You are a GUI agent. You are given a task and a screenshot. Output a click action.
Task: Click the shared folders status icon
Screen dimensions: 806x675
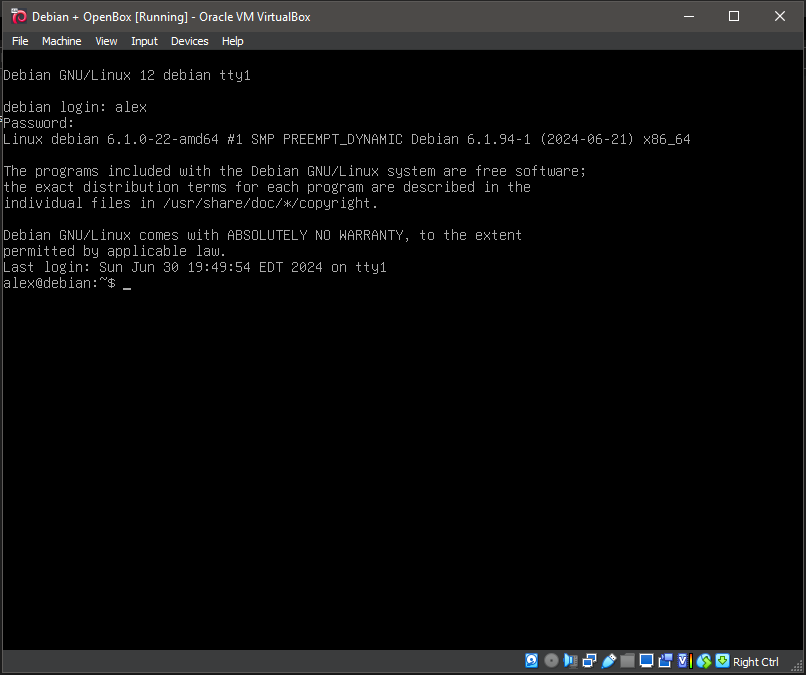(627, 660)
